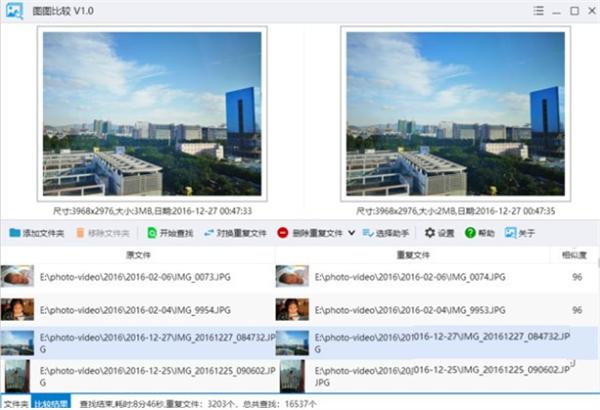The height and width of the screenshot is (410, 600).
Task: Open the green 帮助 help icon
Action: click(470, 232)
